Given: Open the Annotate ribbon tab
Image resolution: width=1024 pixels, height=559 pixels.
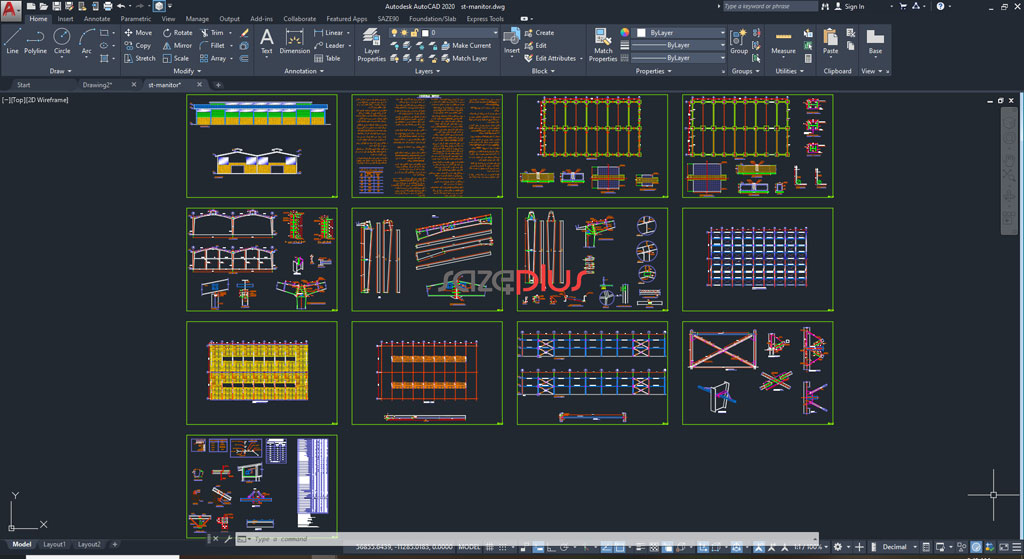Looking at the screenshot, I should click(97, 19).
